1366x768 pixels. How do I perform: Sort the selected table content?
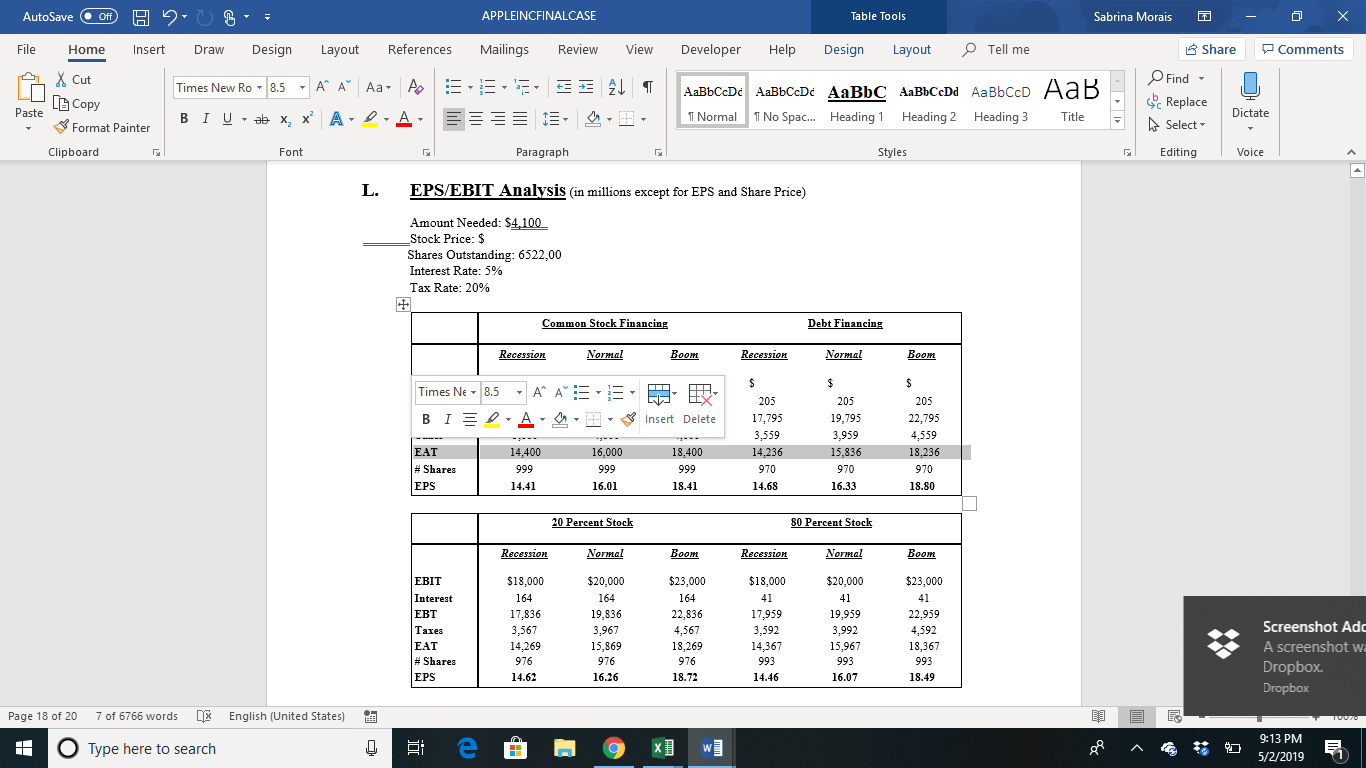[x=617, y=87]
